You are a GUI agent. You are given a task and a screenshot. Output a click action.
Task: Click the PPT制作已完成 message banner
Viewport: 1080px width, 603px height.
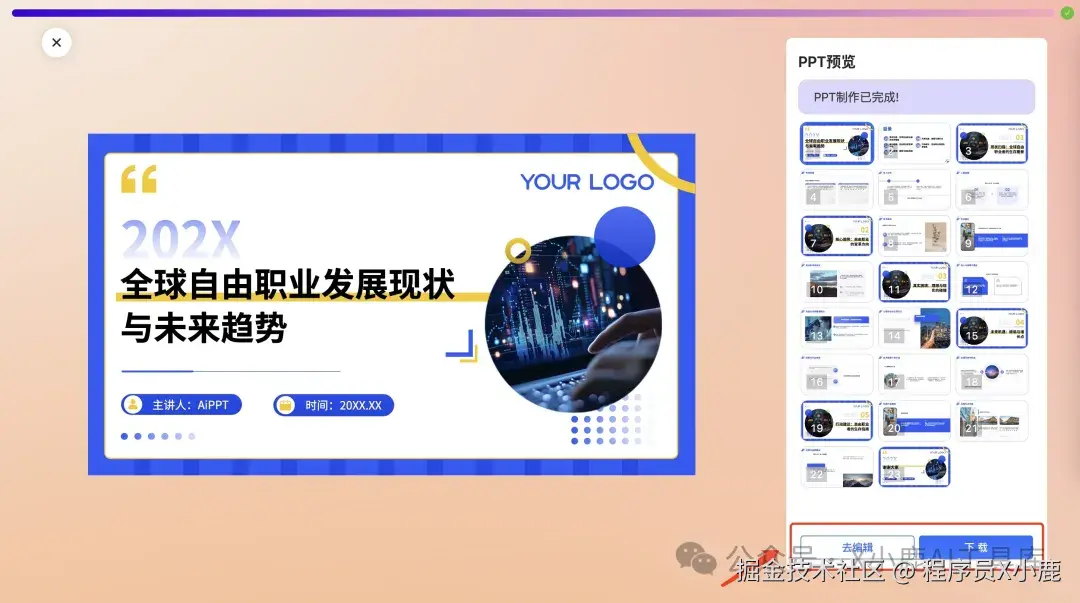[915, 96]
